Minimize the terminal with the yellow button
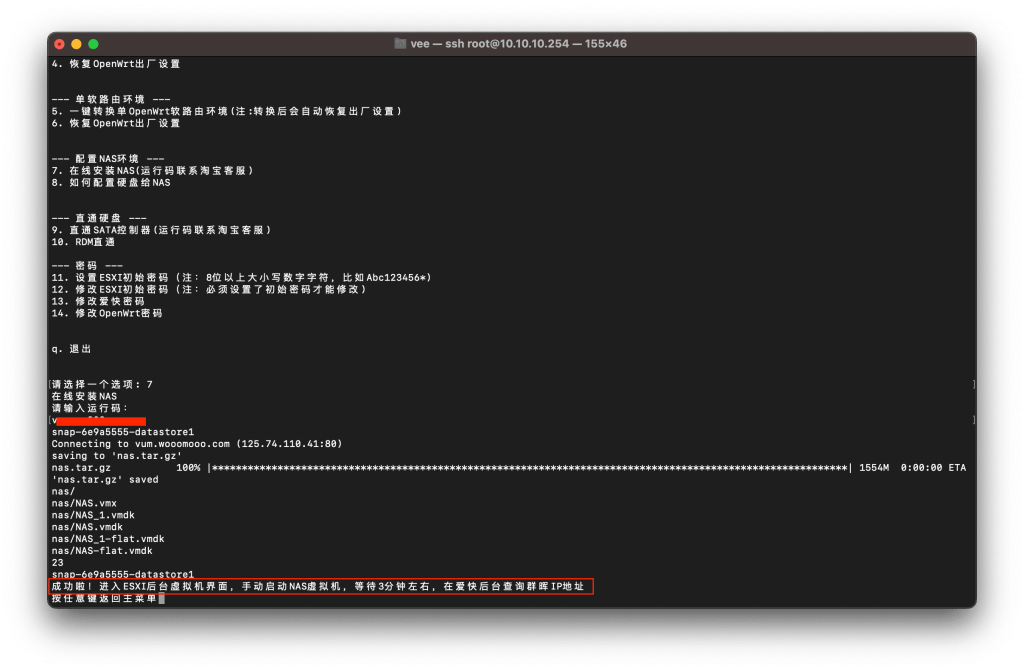1024x671 pixels. 76,44
